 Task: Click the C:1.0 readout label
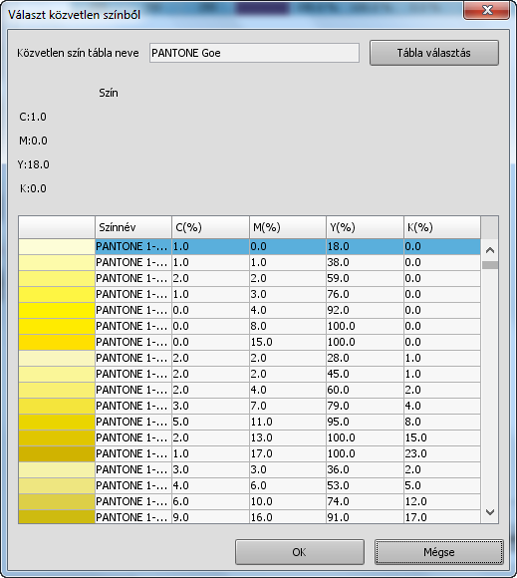coord(33,117)
